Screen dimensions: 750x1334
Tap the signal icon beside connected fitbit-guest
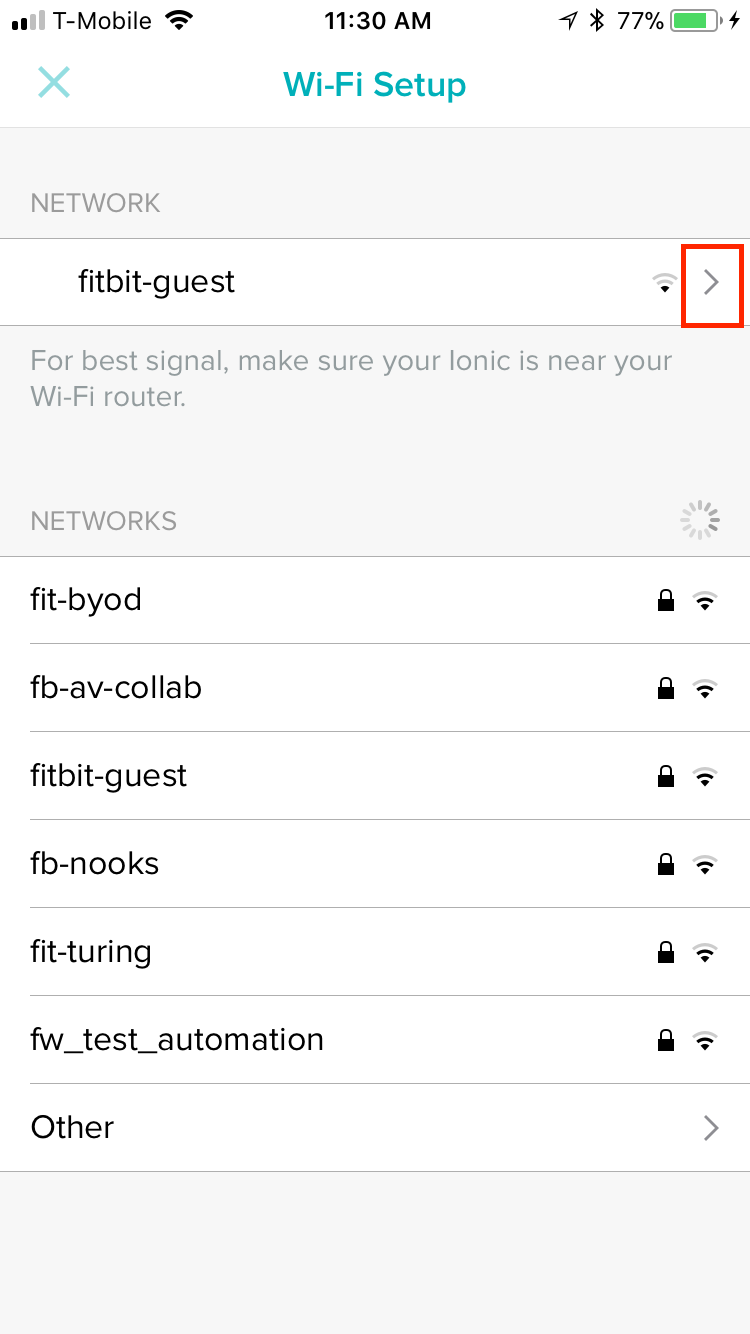point(664,284)
